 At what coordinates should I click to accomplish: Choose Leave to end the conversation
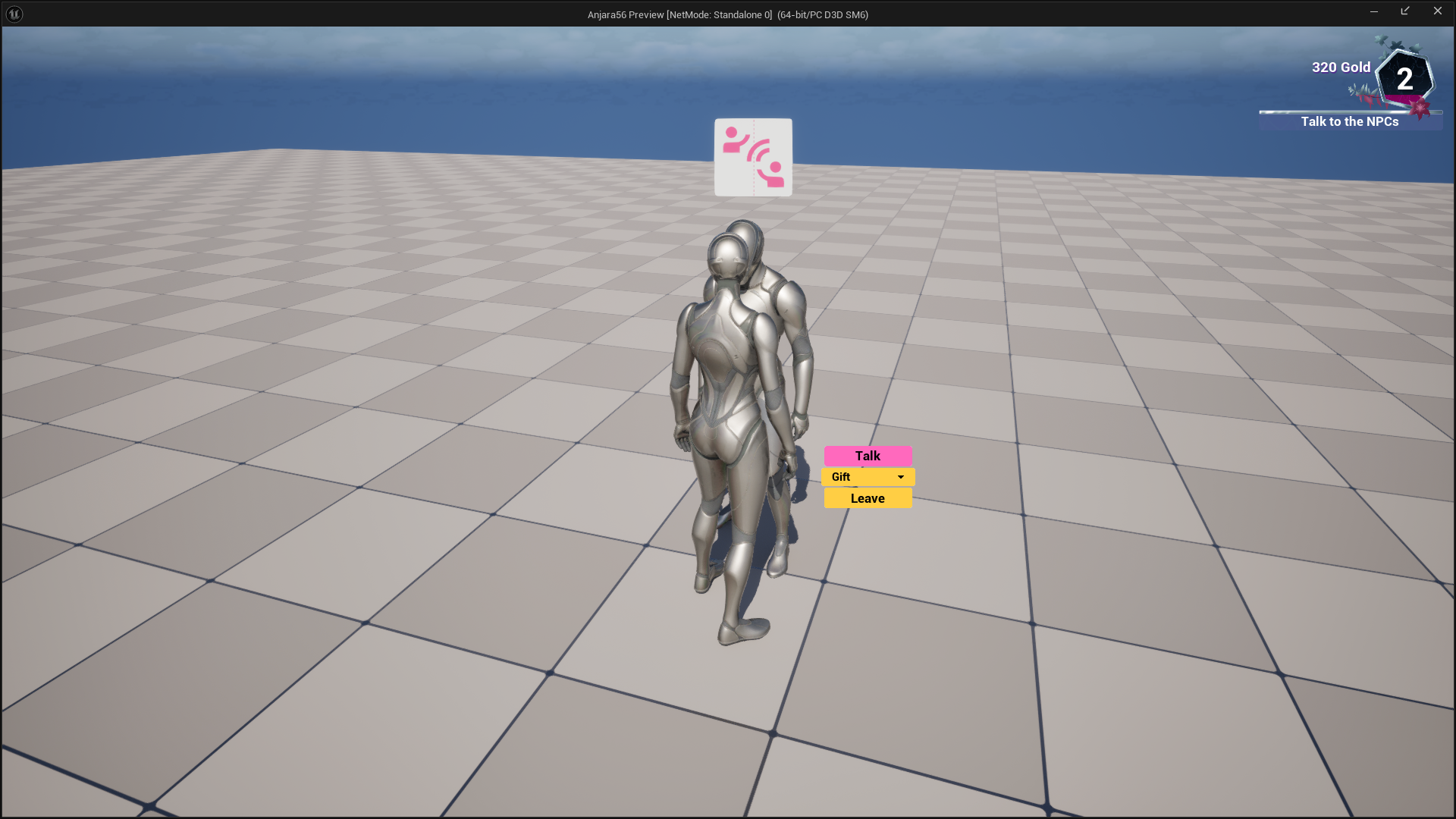tap(868, 498)
